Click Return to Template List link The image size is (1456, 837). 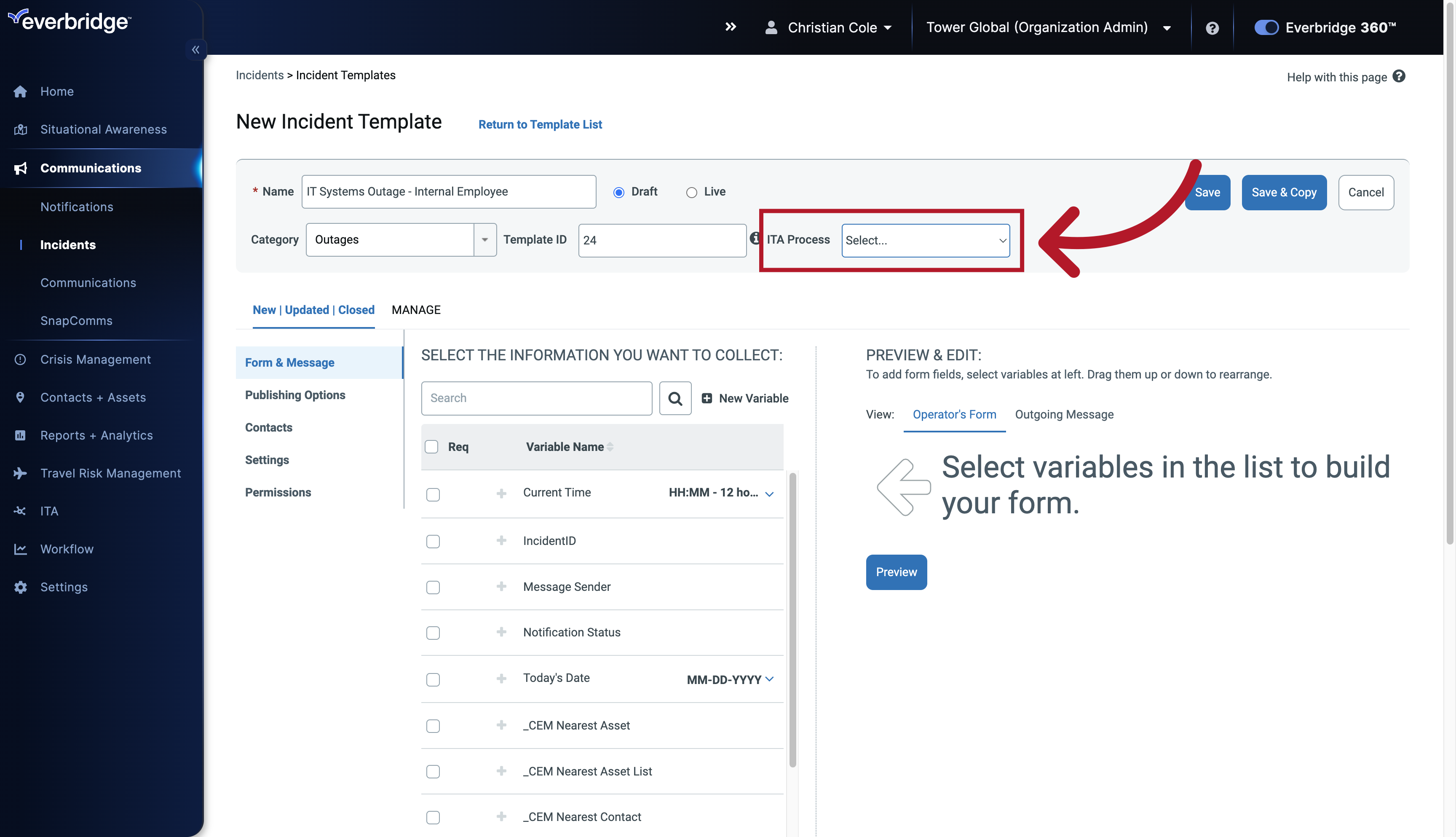coord(540,124)
